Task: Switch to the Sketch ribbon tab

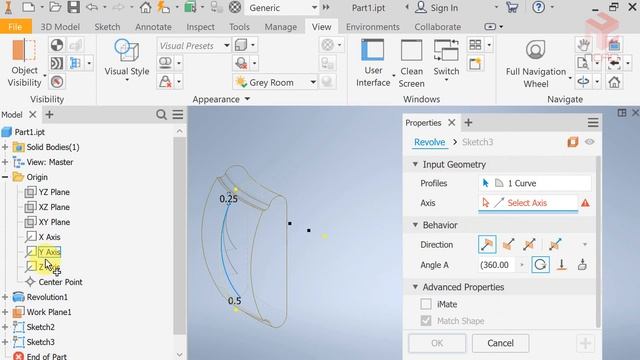Action: [107, 27]
